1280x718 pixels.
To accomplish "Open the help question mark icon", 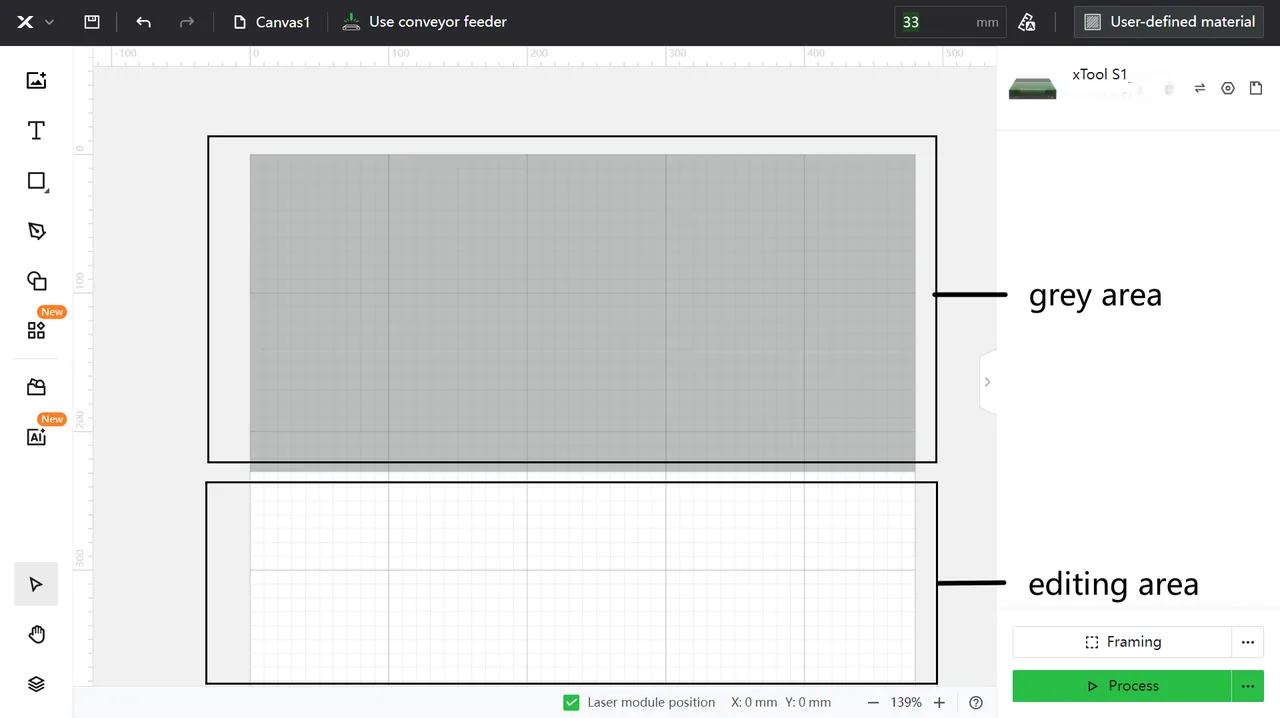I will [976, 703].
